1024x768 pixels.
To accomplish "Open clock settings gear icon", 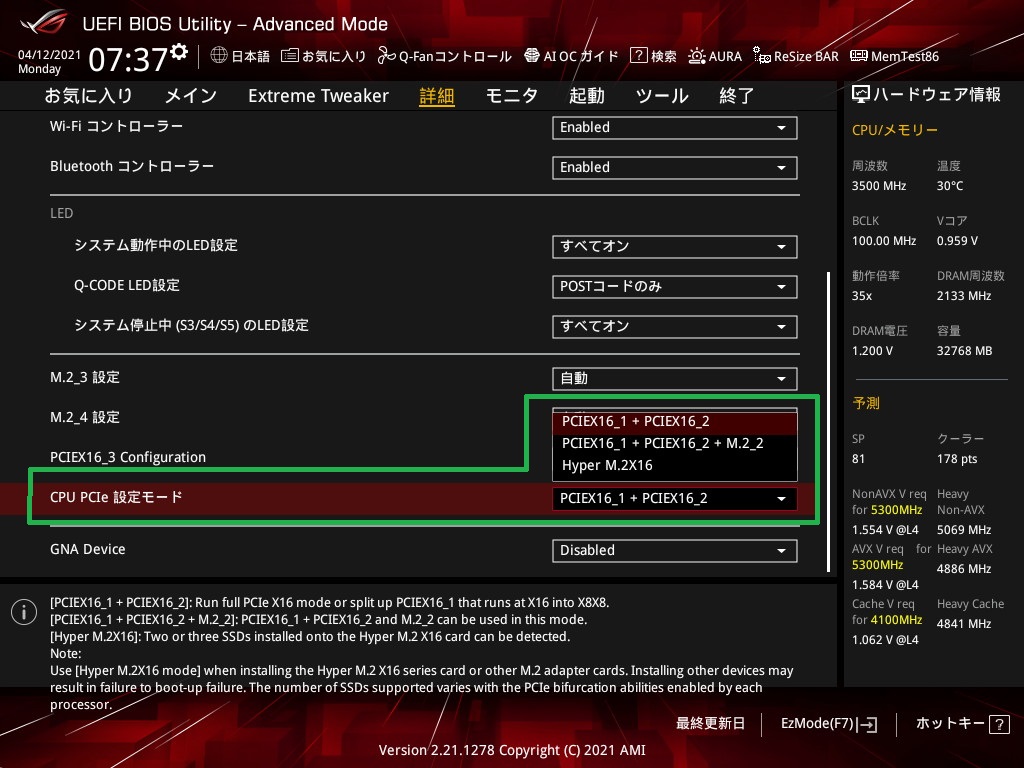I will point(179,52).
